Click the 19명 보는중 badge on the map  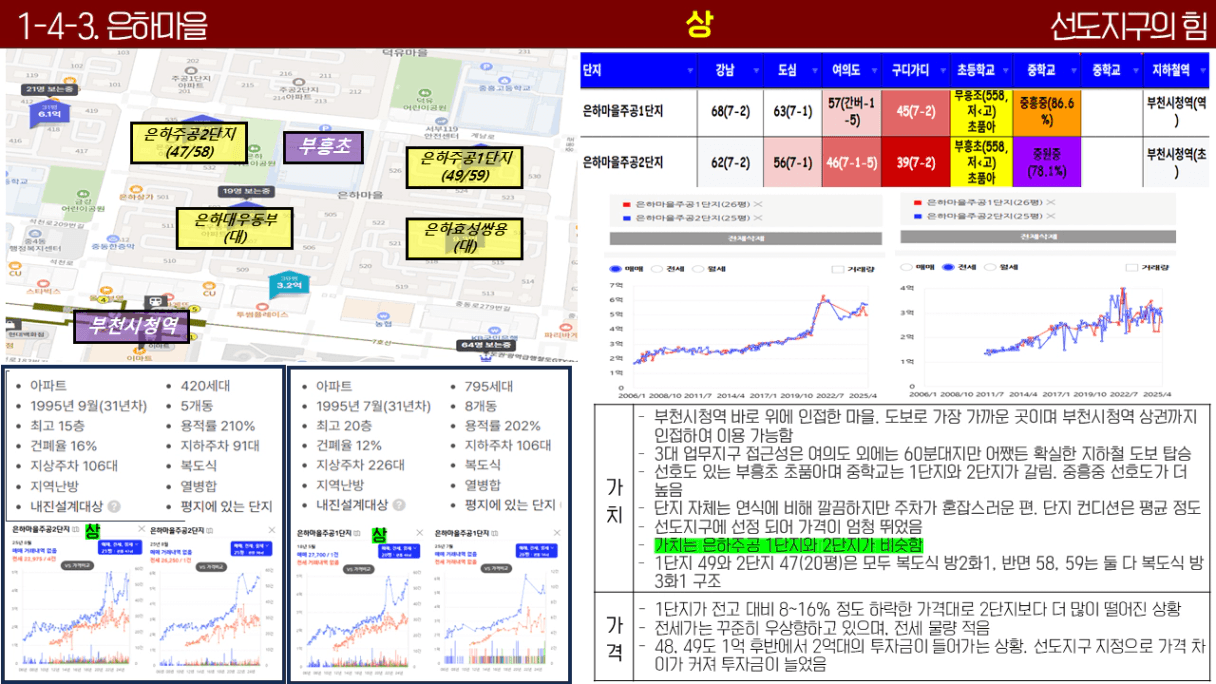pyautogui.click(x=245, y=189)
